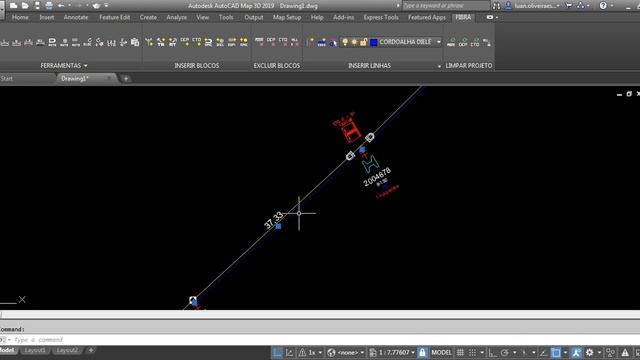Clear CEP items in Limpar Projeto
The height and width of the screenshot is (360, 640).
(463, 42)
